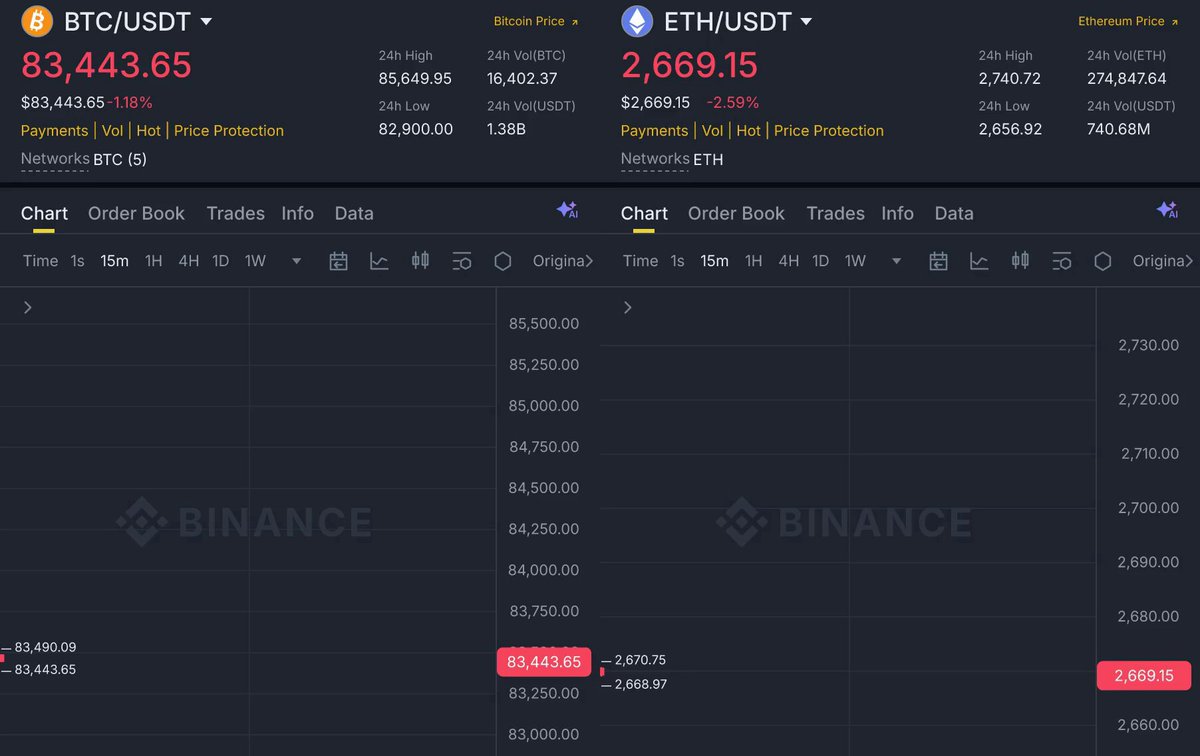Click the Bitcoin logo icon
Viewport: 1200px width, 756px height.
click(x=37, y=21)
